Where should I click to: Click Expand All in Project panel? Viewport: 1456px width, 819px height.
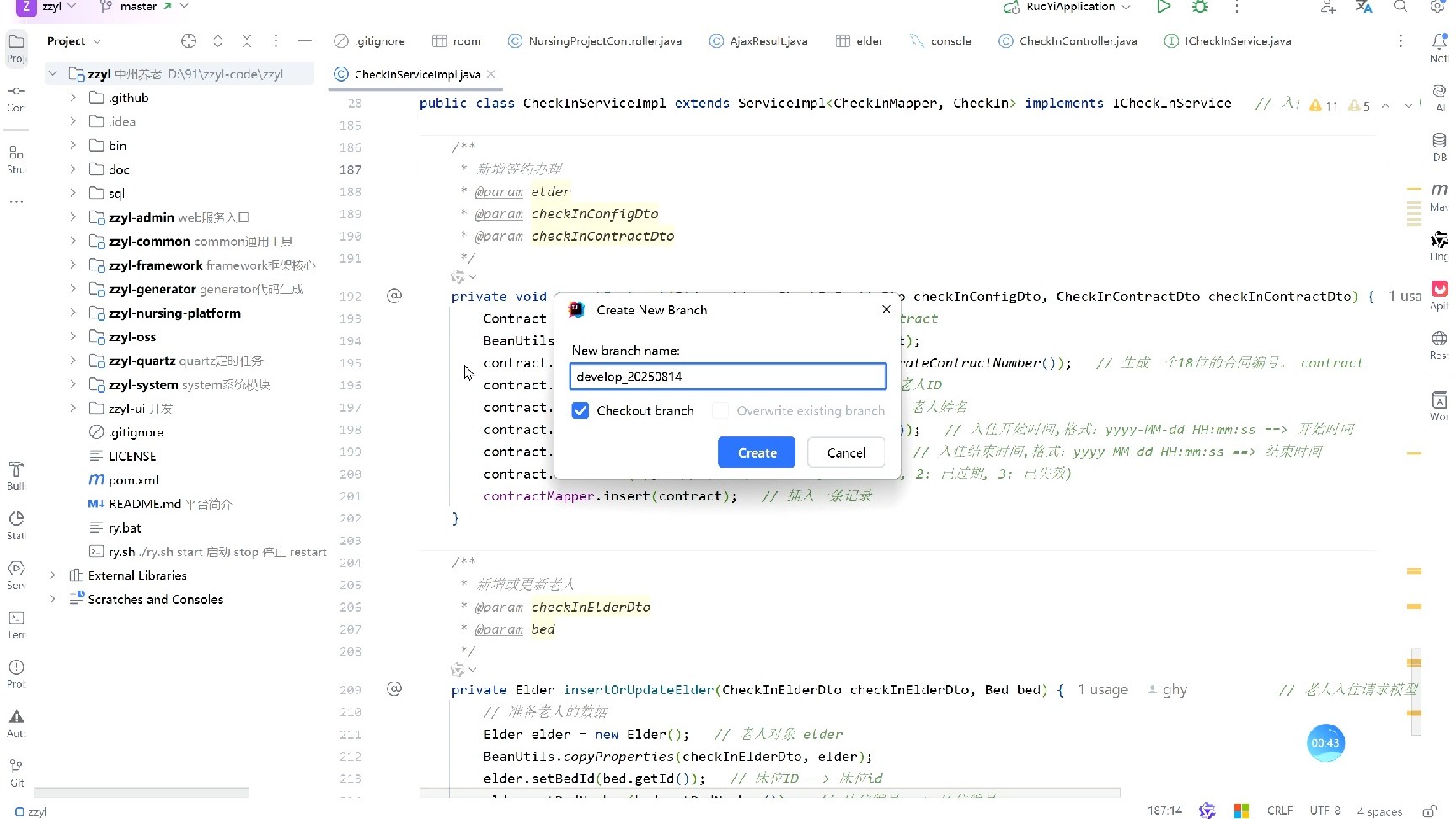pos(218,41)
